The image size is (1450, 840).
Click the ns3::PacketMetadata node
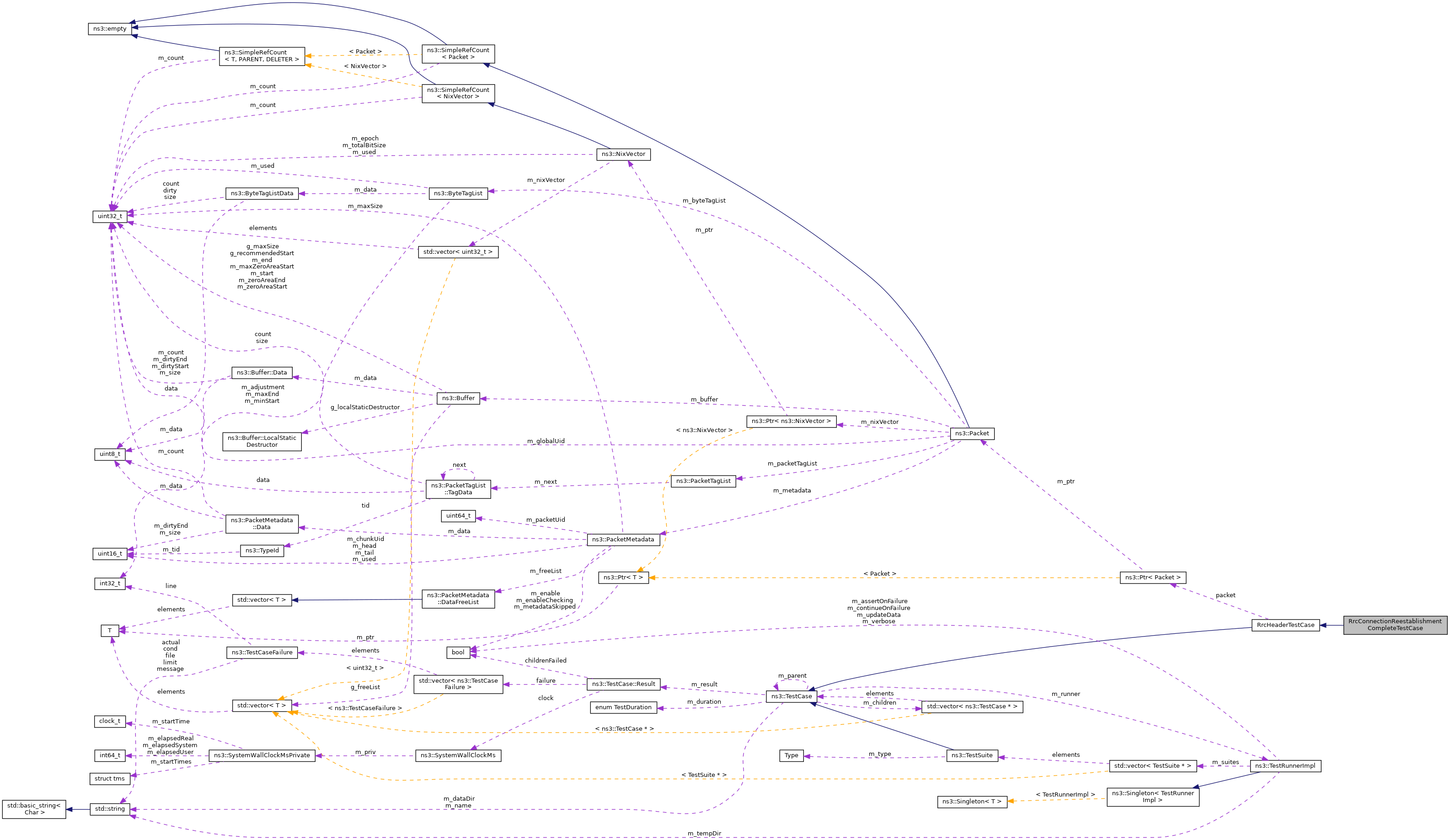(x=623, y=540)
